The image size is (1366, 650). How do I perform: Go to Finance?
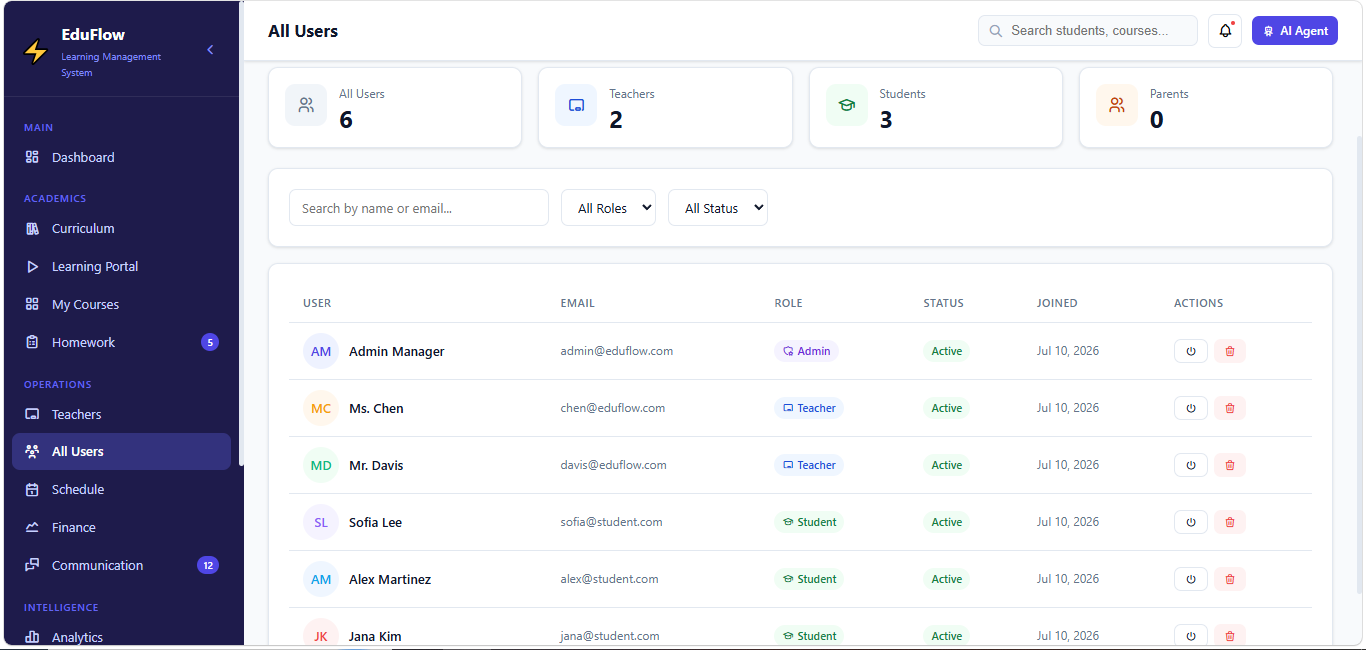pos(121,527)
